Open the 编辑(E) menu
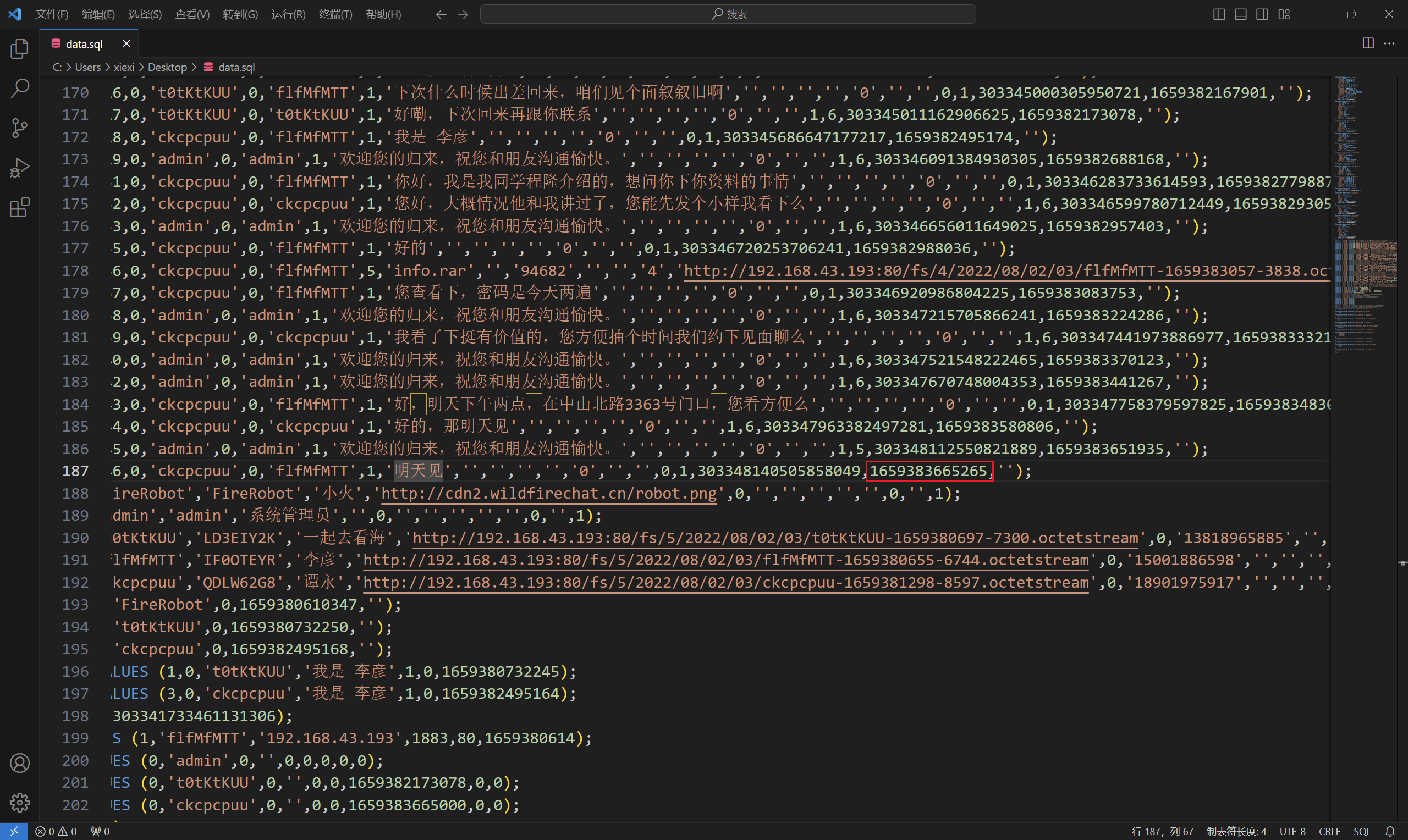1408x840 pixels. 98,14
